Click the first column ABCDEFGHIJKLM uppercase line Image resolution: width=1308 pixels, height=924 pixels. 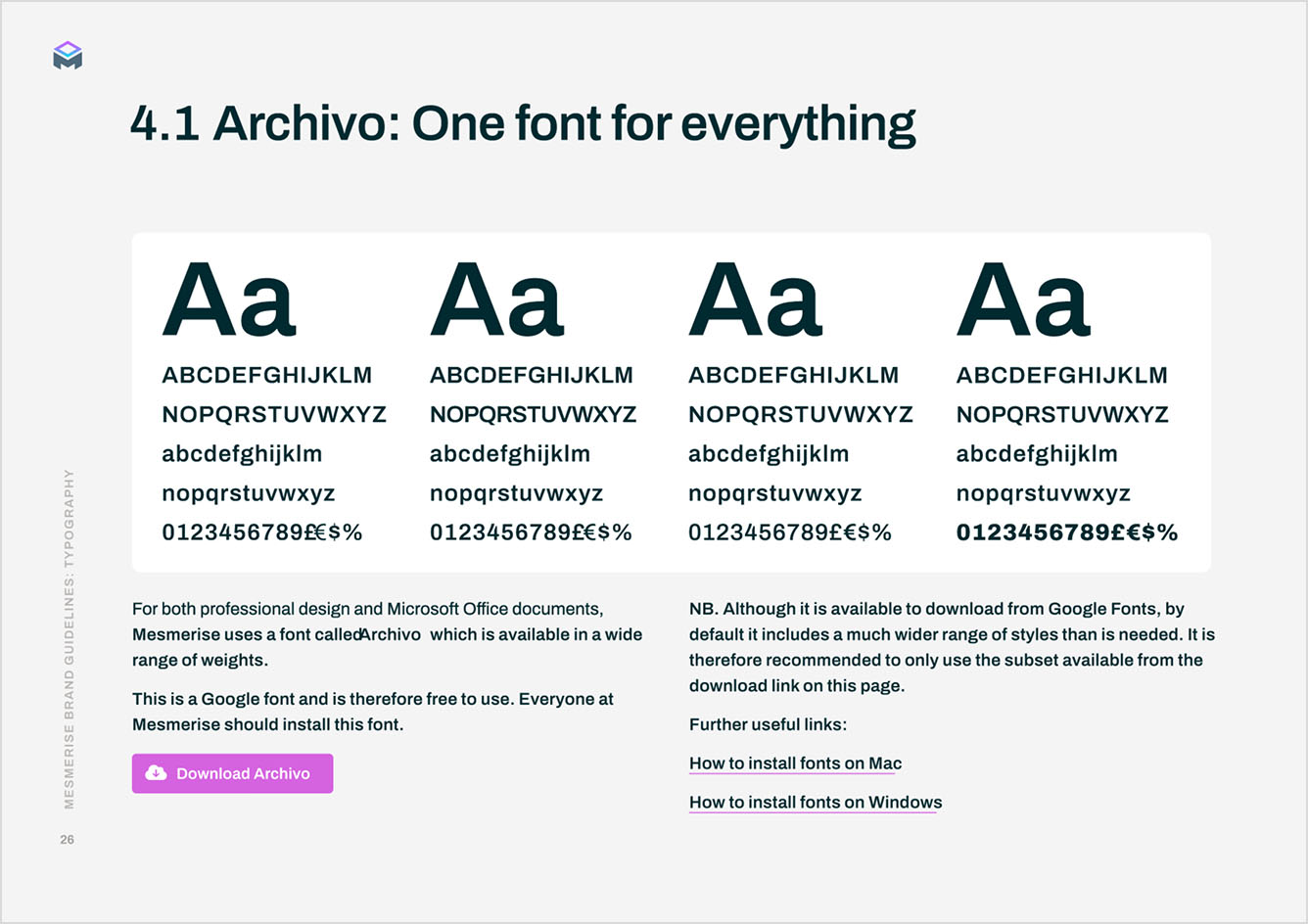[x=267, y=375]
